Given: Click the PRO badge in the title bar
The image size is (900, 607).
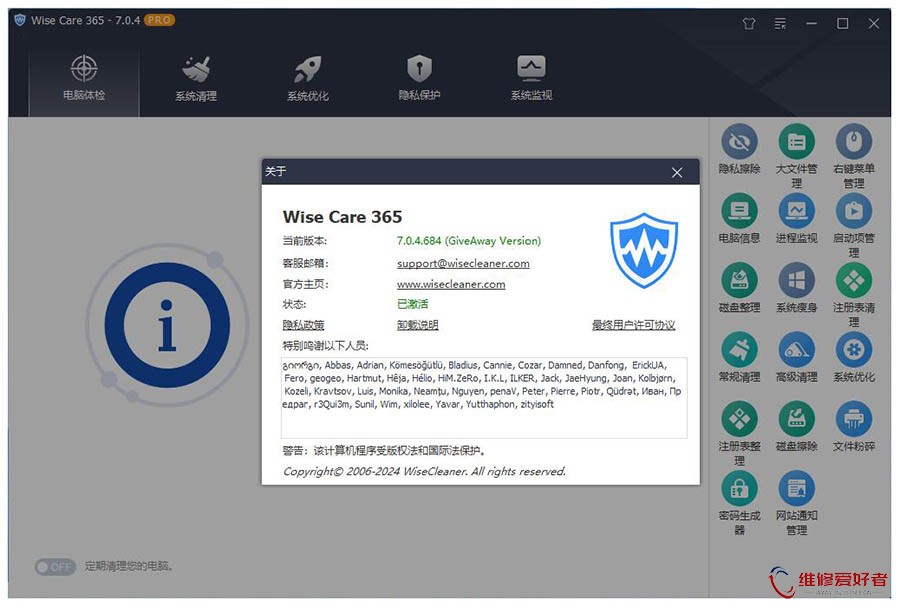Looking at the screenshot, I should 159,20.
